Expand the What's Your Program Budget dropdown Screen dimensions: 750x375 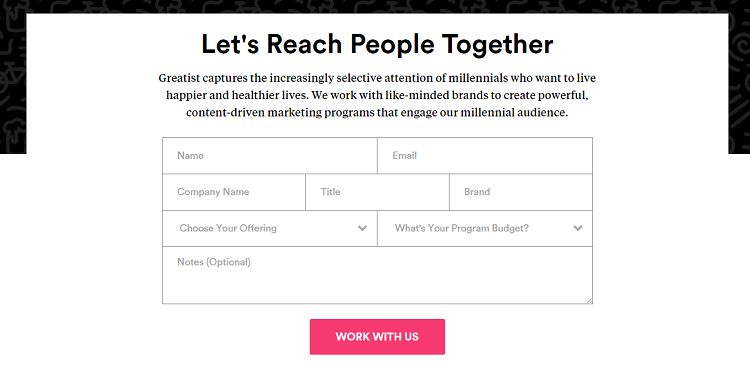click(485, 228)
